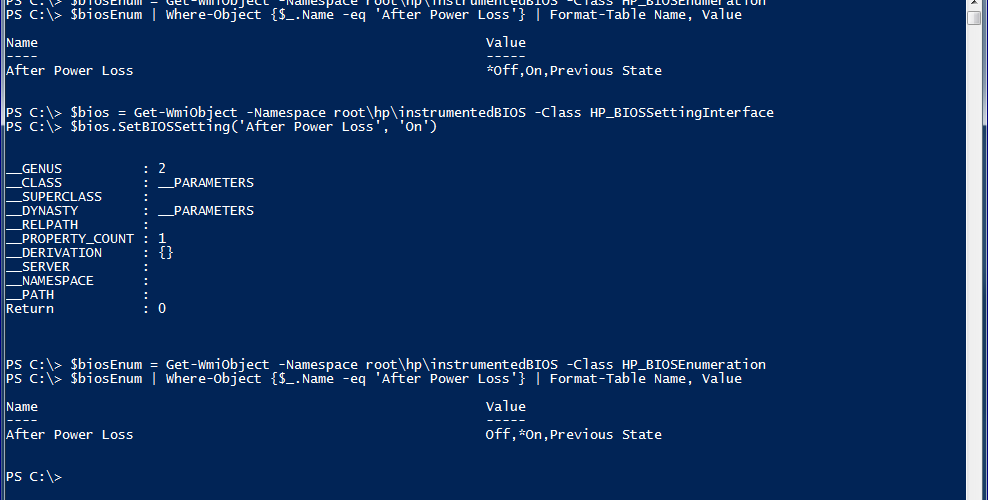Viewport: 988px width, 500px height.
Task: Click the __DERIVATION property line
Action: (90, 253)
